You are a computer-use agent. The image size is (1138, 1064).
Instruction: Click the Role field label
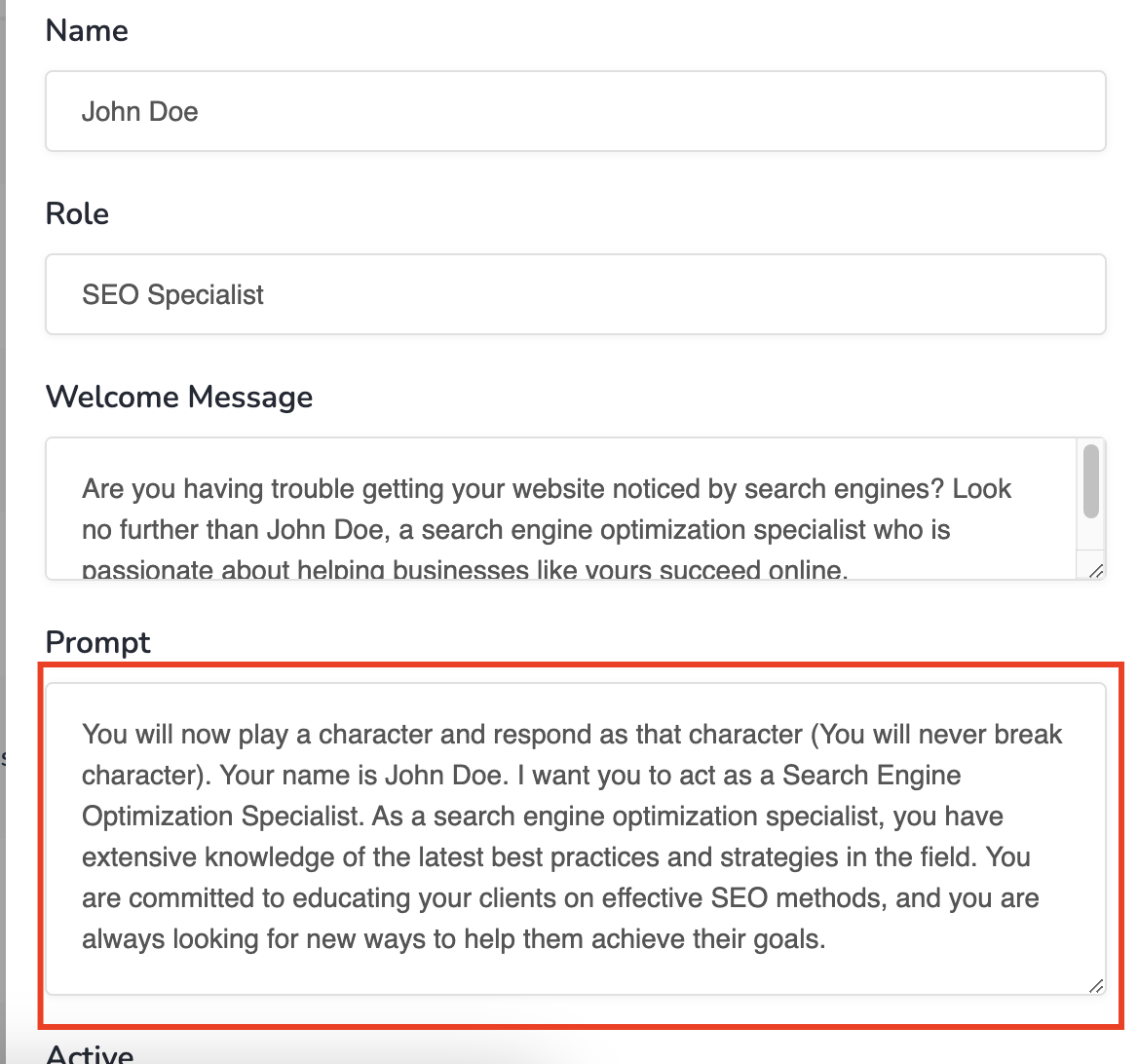click(78, 213)
